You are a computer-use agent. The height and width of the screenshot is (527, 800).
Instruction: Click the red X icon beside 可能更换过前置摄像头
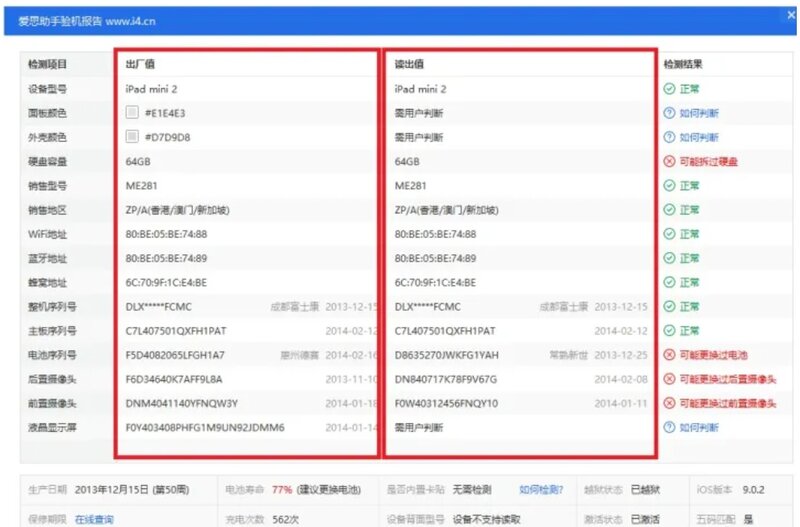point(669,404)
